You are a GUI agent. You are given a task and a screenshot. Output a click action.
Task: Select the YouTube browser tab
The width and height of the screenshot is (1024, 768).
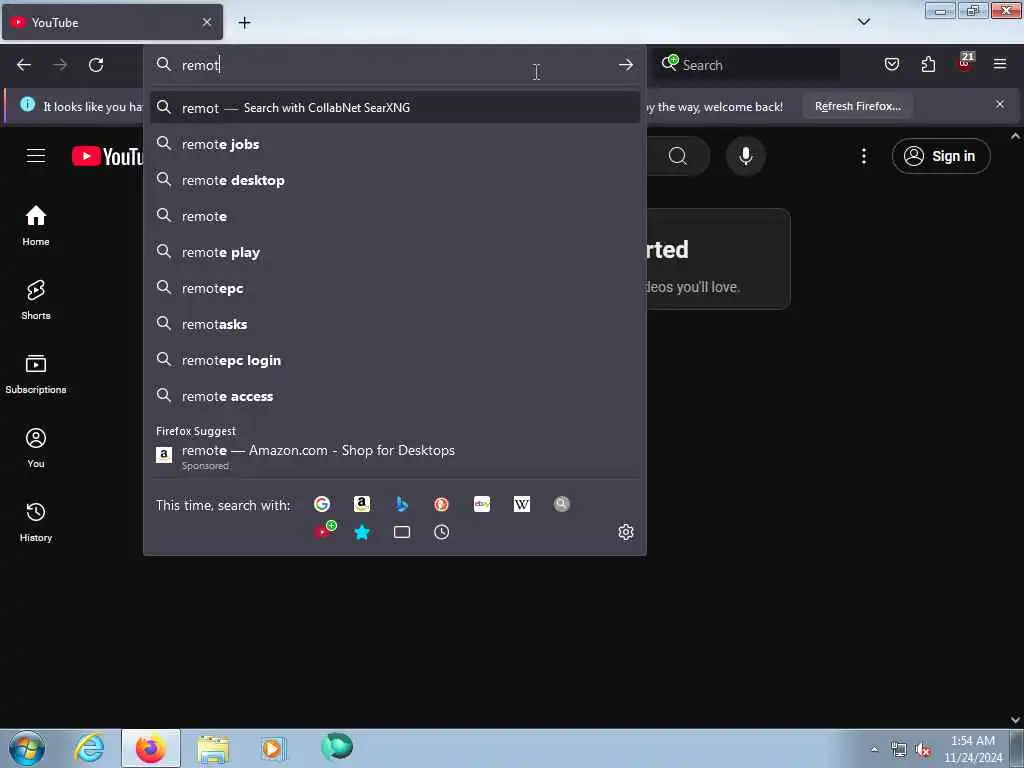112,22
